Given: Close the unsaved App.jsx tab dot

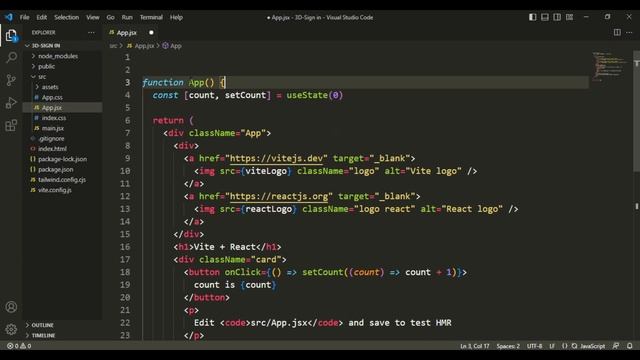Looking at the screenshot, I should click(151, 32).
